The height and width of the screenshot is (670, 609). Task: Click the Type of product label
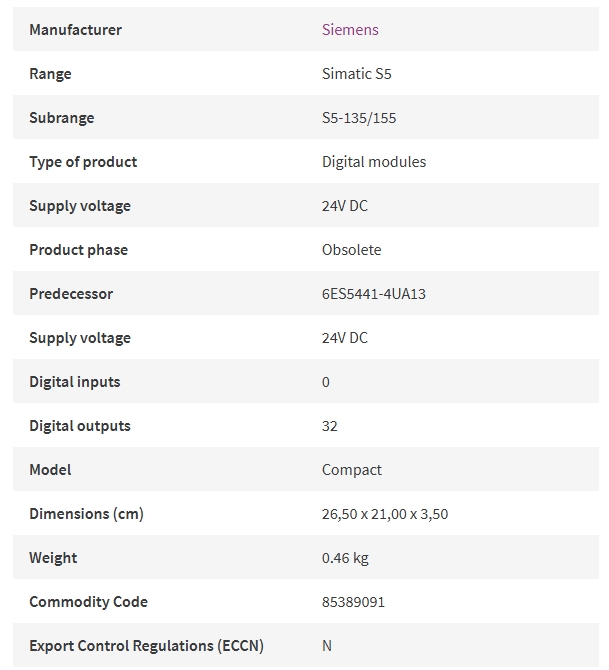(x=83, y=162)
